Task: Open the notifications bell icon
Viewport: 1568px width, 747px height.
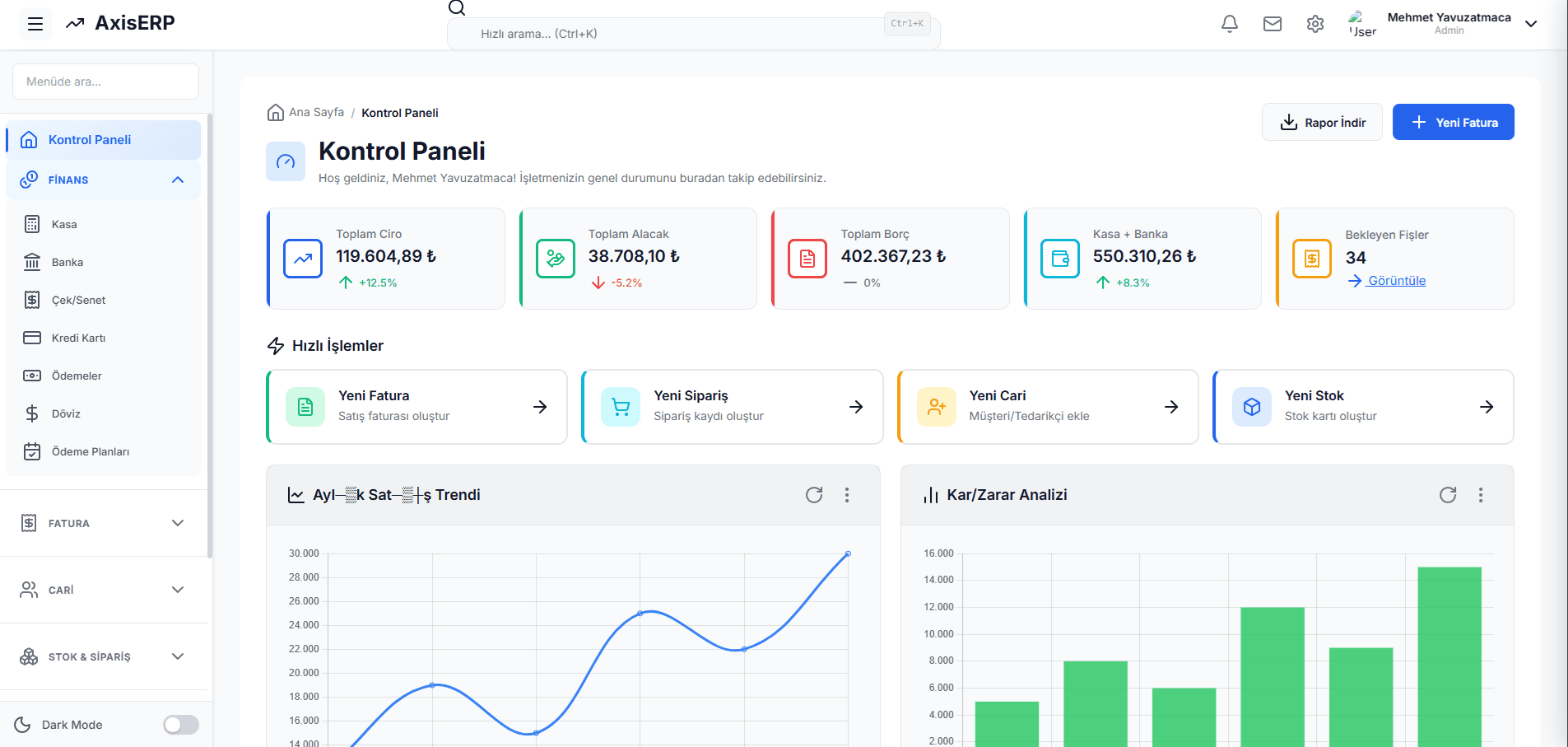Action: pyautogui.click(x=1229, y=24)
